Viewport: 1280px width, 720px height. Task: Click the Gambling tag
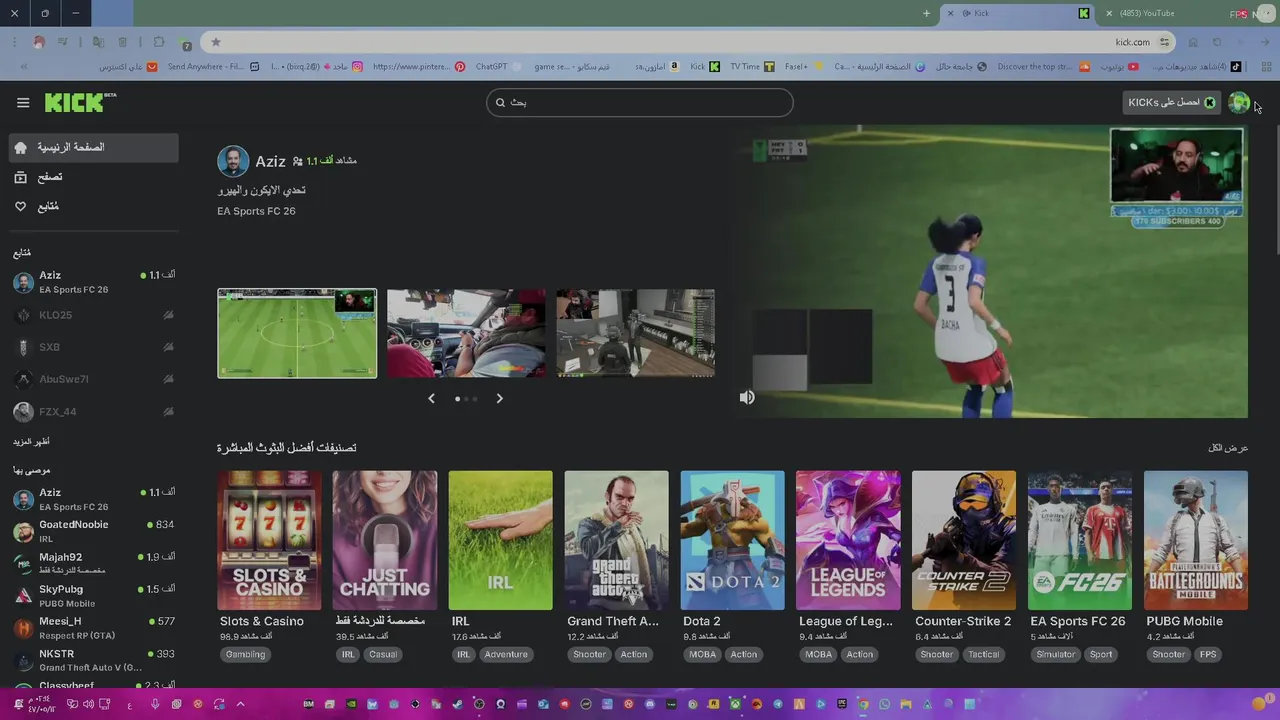pos(246,654)
